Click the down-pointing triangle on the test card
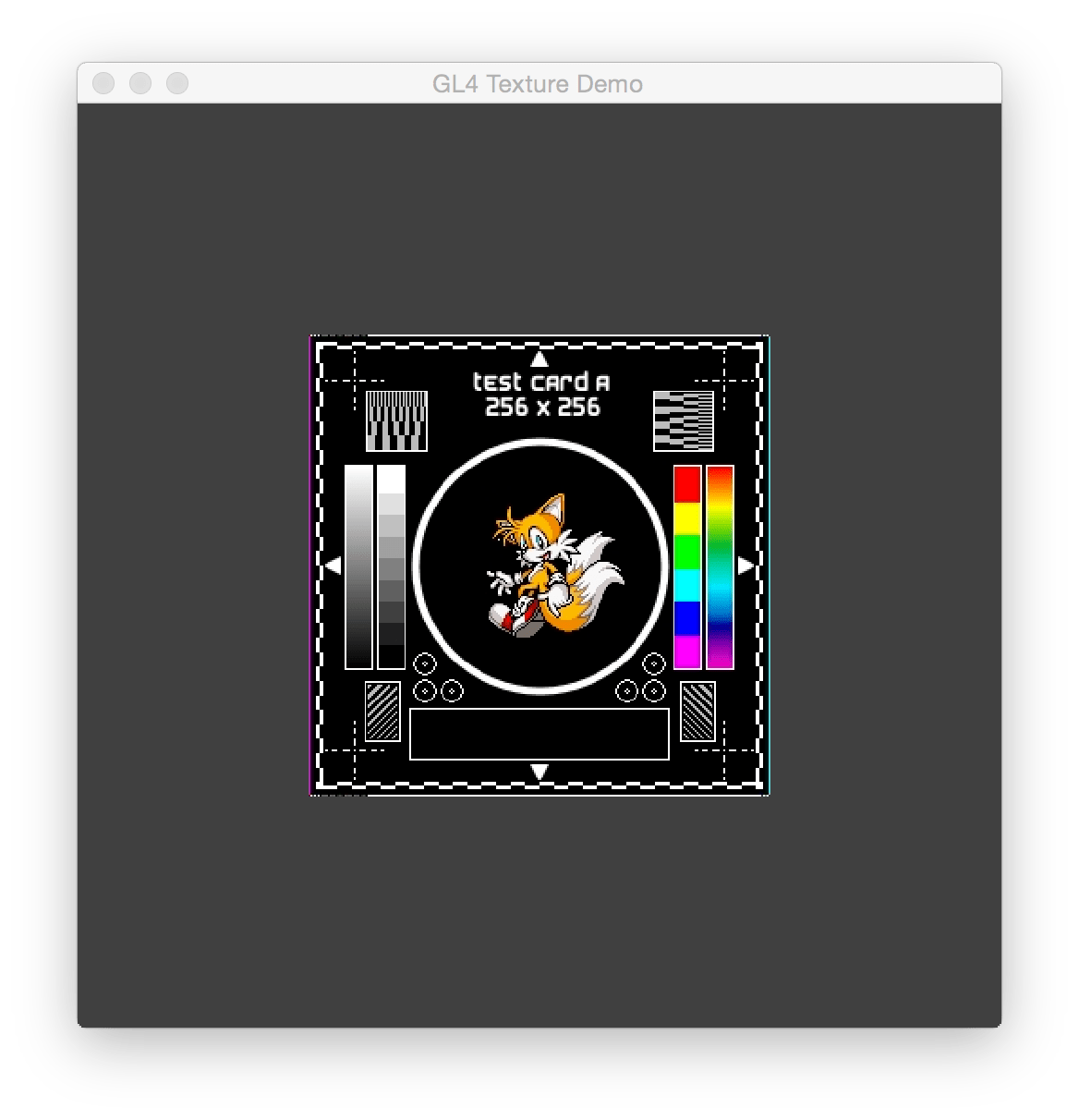This screenshot has height=1120, width=1079. 539,772
